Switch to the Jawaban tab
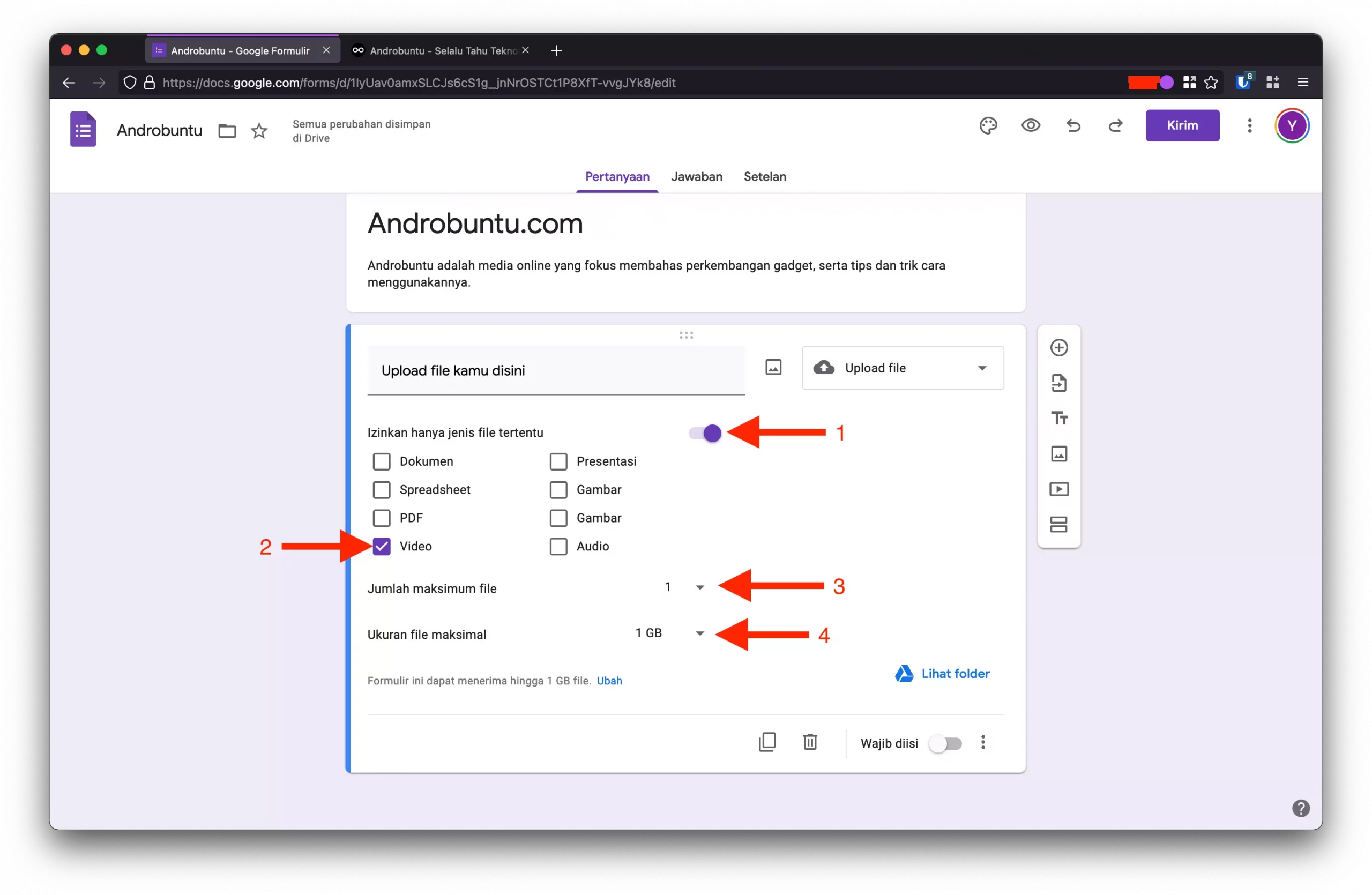This screenshot has height=895, width=1372. coord(696,177)
